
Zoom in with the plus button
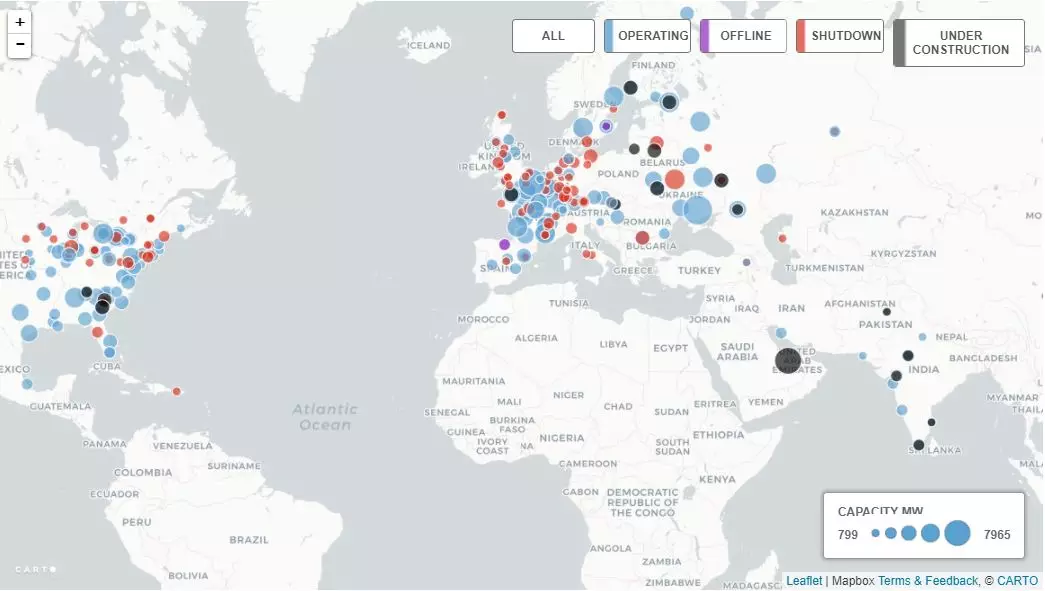pyautogui.click(x=19, y=23)
